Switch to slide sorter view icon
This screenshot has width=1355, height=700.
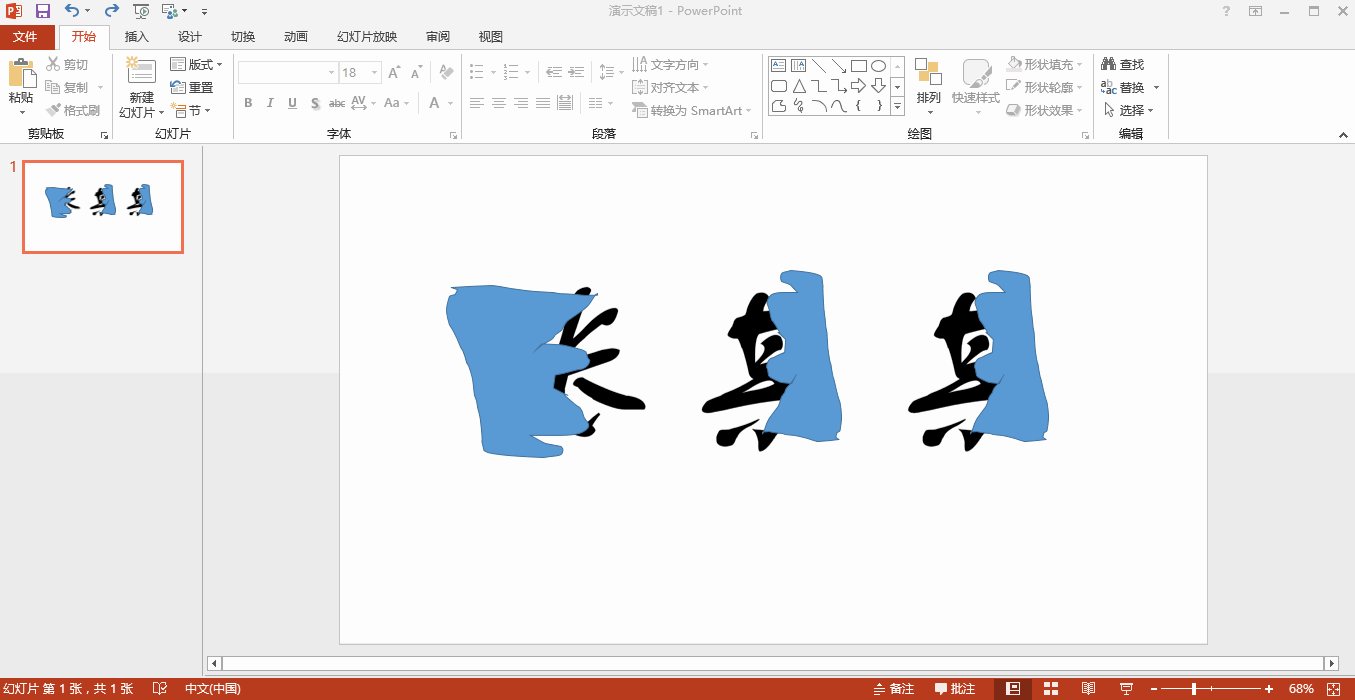point(1050,689)
